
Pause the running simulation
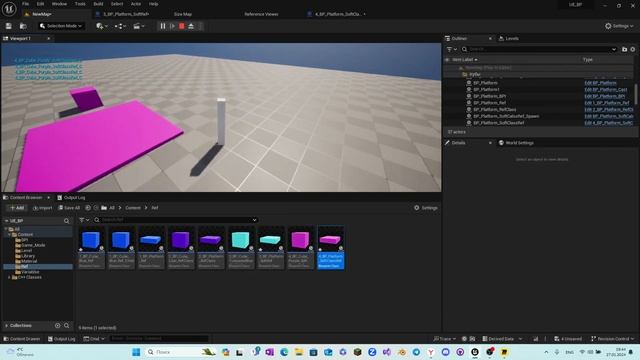163,26
